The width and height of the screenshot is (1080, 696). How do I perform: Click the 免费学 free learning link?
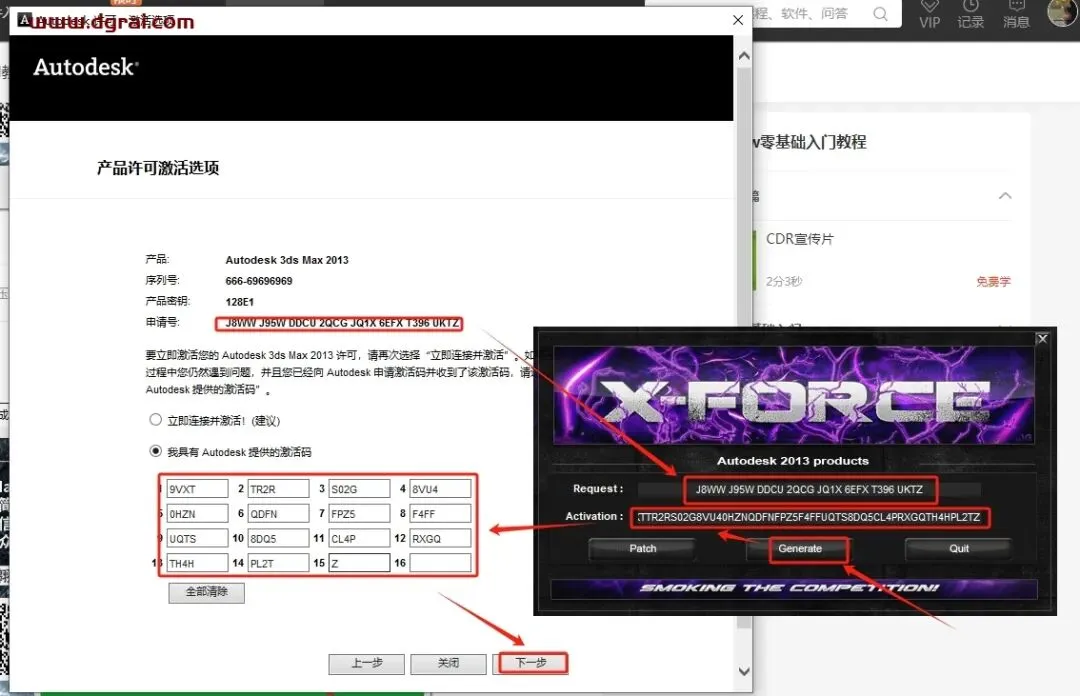click(993, 281)
